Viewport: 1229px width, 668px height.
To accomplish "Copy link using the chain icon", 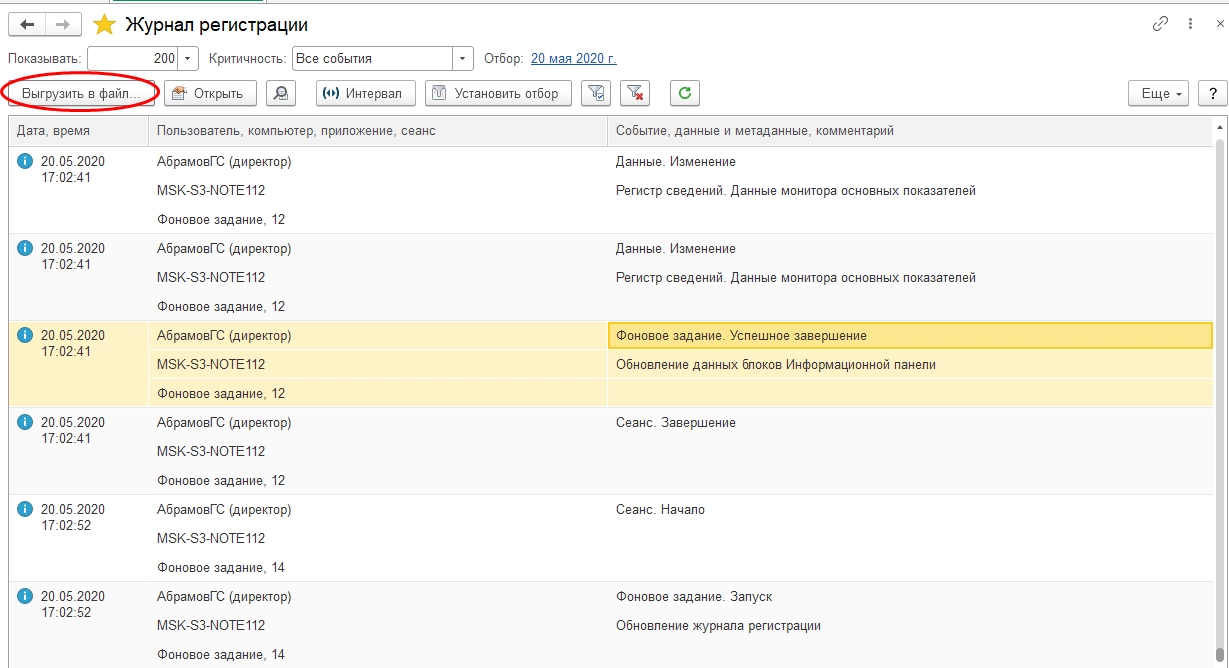I will tap(1161, 24).
